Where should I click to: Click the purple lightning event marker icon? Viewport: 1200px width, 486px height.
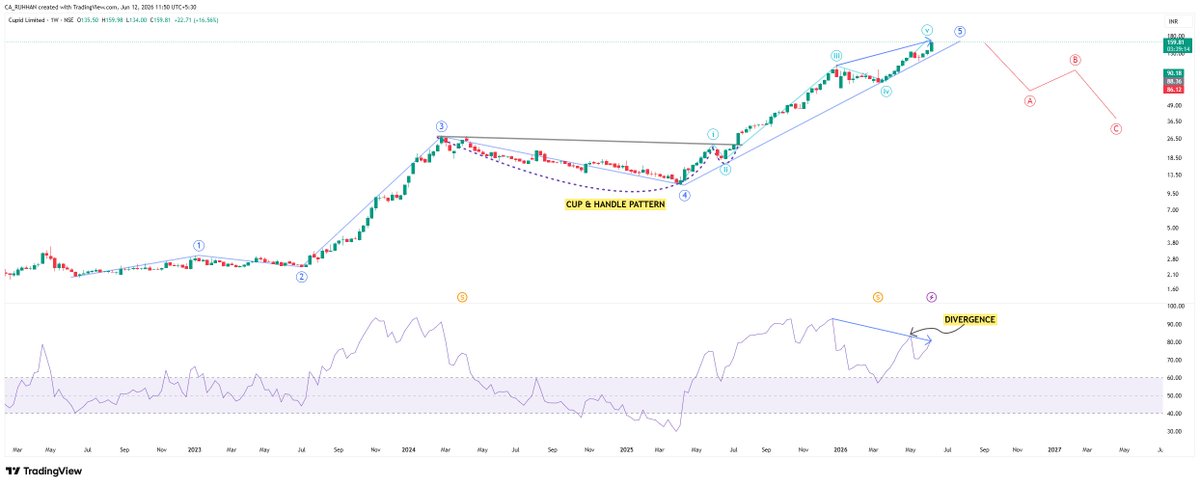(x=931, y=297)
